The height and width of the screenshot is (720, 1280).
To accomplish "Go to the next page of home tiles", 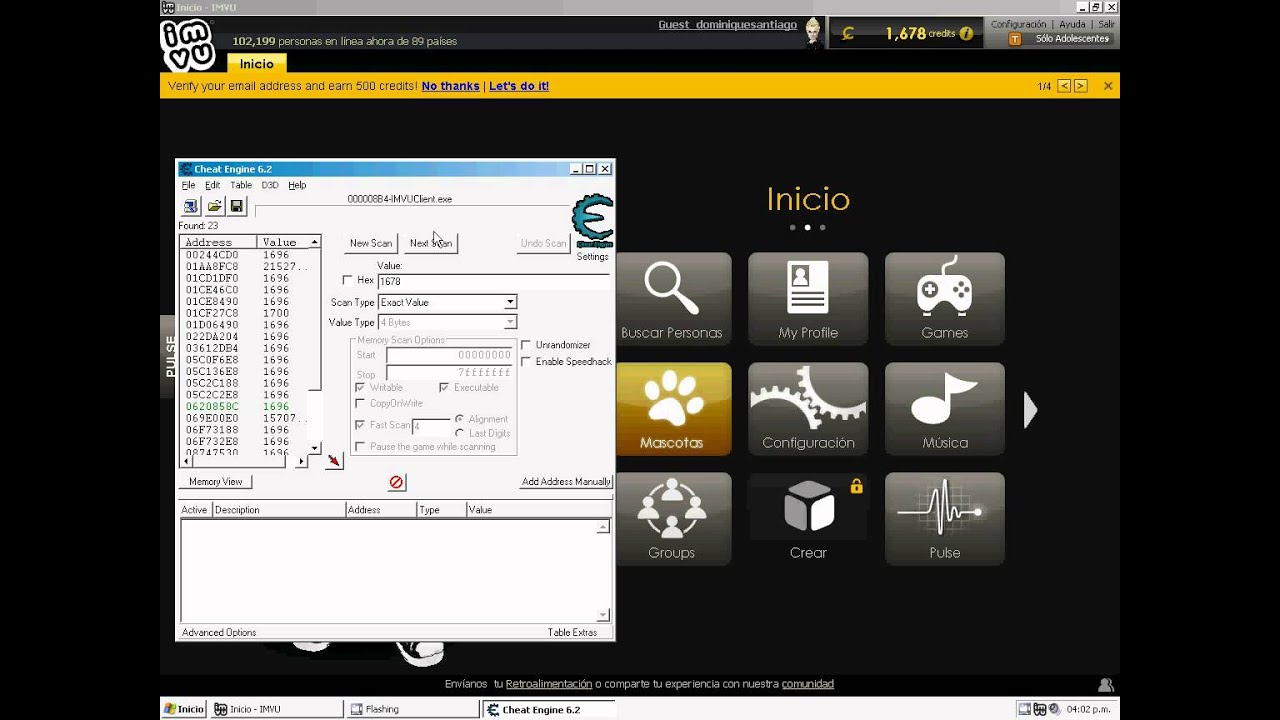I will tap(1030, 410).
